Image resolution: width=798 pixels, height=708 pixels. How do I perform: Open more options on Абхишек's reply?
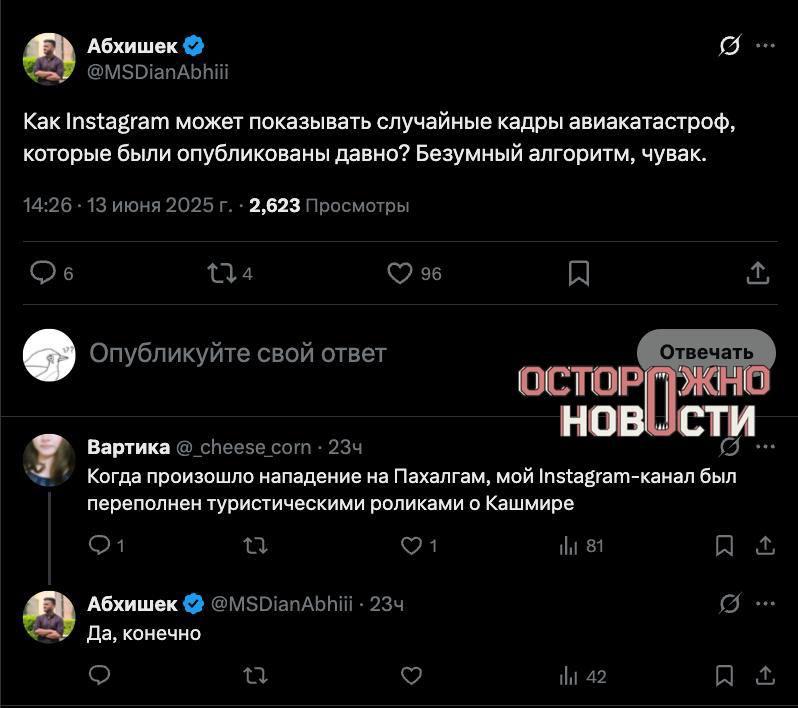765,604
